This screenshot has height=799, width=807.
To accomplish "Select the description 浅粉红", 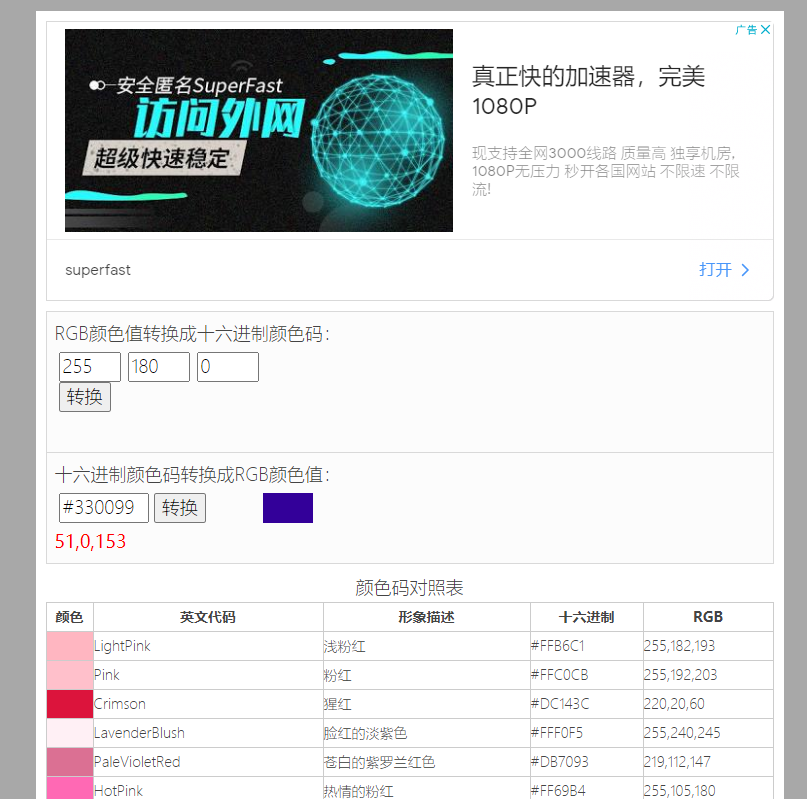I will click(344, 647).
